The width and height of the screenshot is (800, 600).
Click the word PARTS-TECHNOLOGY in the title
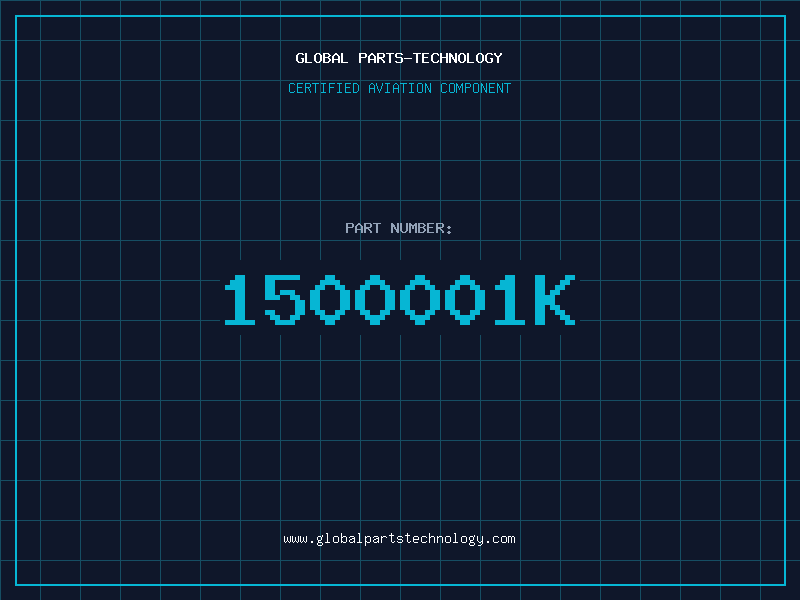point(430,58)
